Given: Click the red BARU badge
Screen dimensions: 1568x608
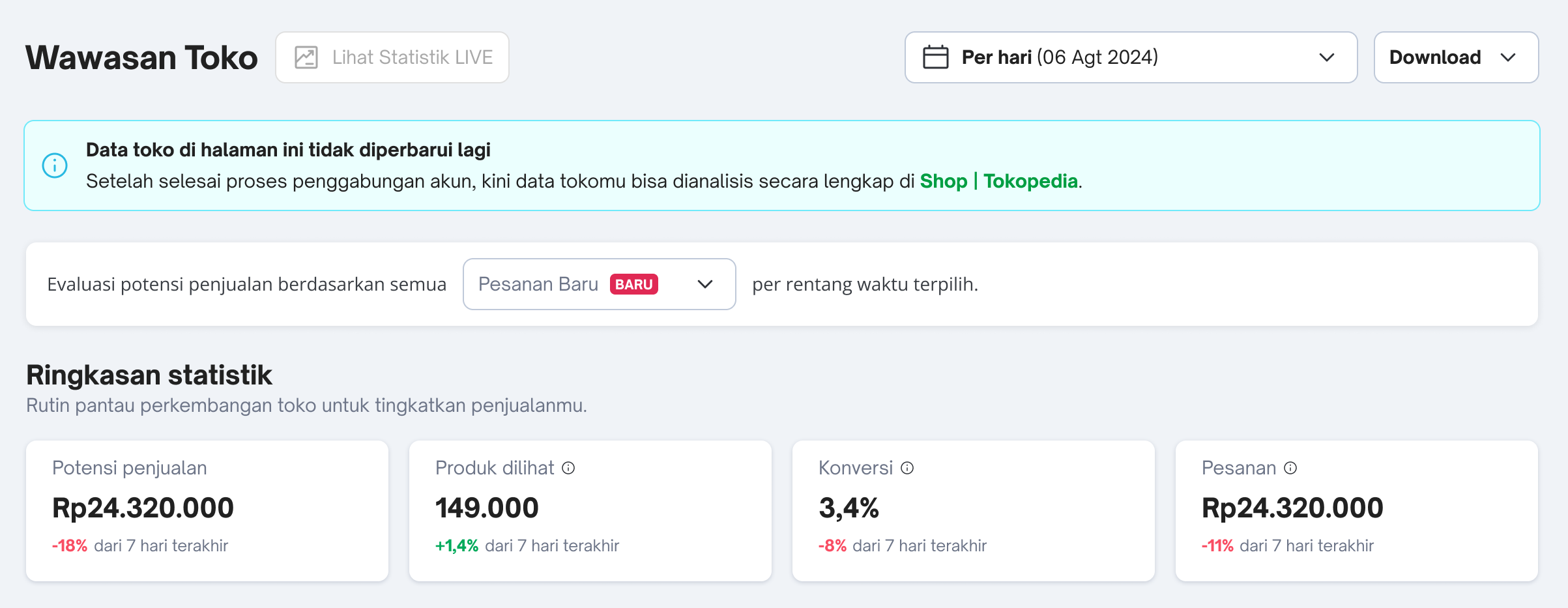Looking at the screenshot, I should (633, 284).
